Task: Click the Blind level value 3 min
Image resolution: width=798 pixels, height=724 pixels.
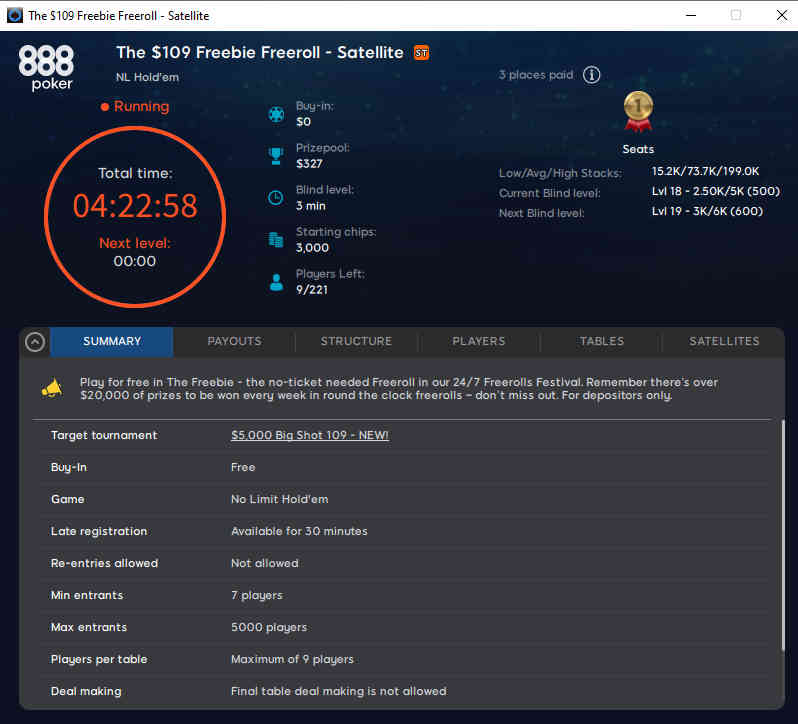Action: pyautogui.click(x=310, y=206)
